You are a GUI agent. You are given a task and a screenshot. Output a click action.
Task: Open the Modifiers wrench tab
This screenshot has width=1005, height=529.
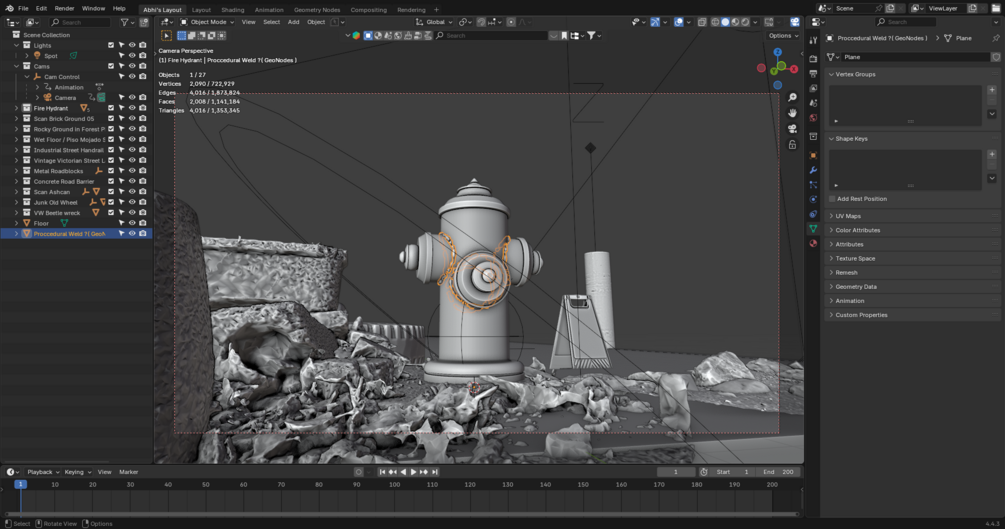(813, 170)
